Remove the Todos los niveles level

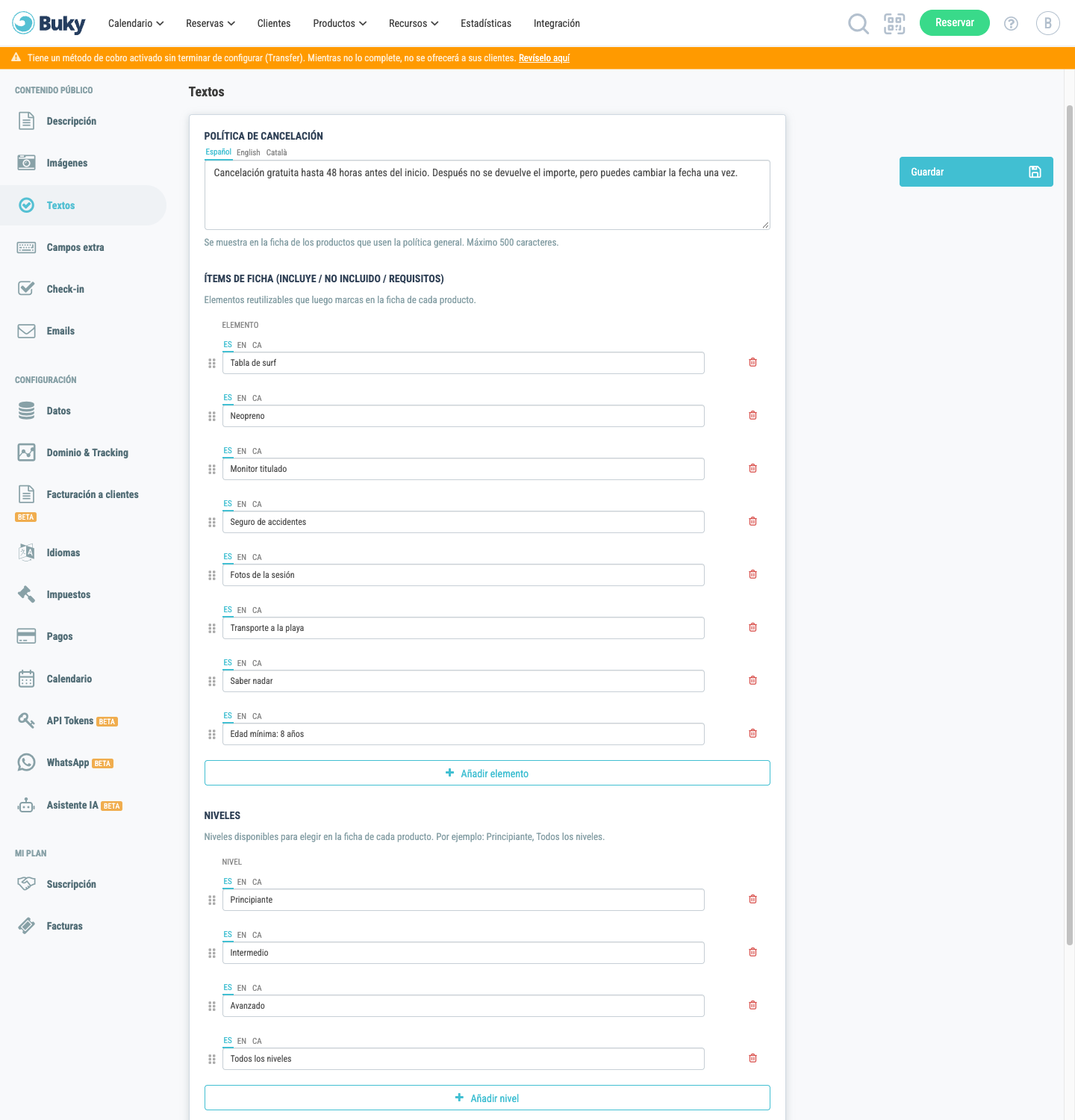[752, 1058]
